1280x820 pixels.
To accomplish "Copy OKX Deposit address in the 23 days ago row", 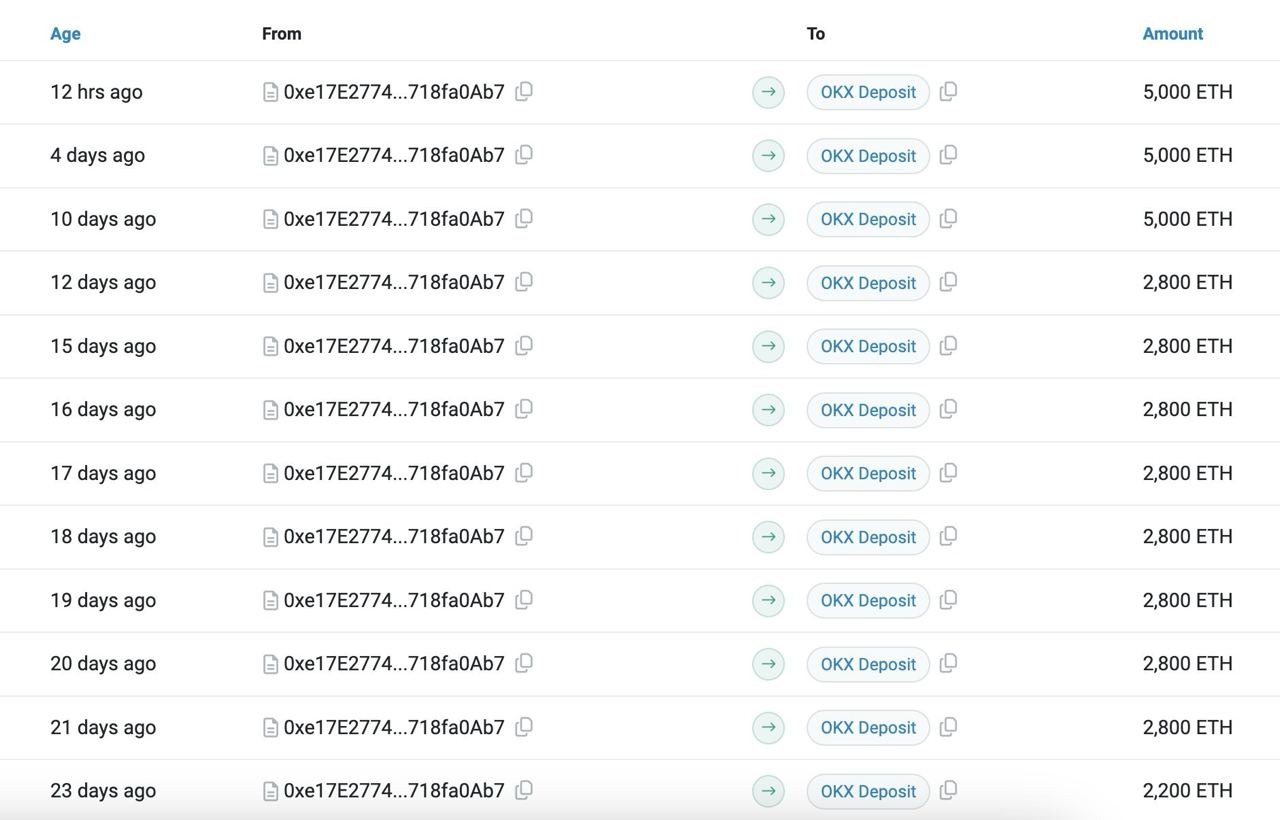I will 948,790.
